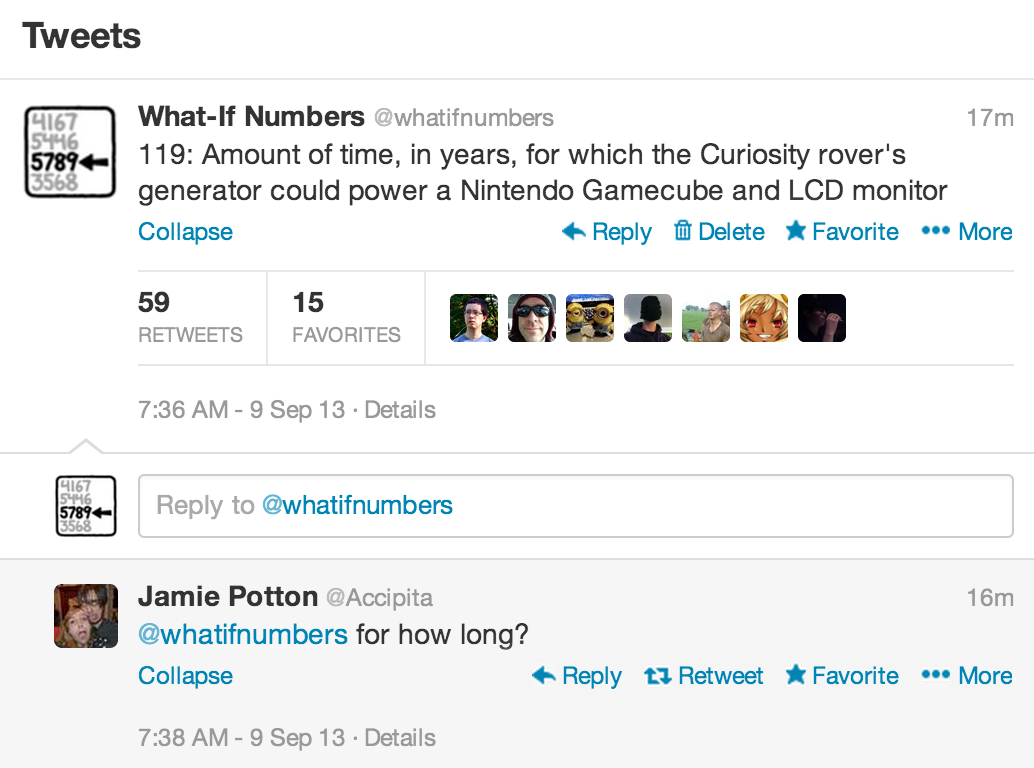View the 15 Favorites list
The image size is (1034, 768).
tap(346, 317)
